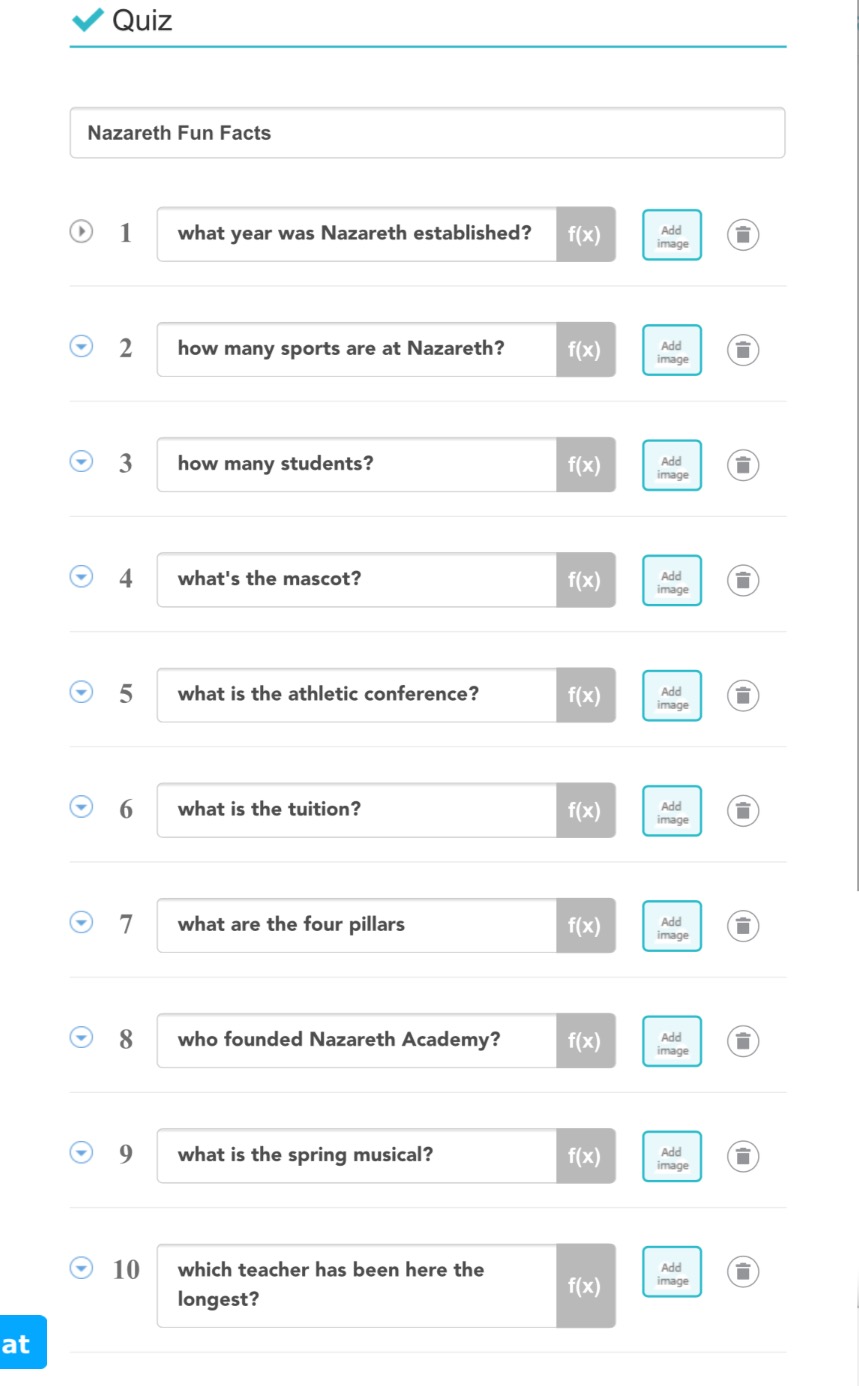The image size is (859, 1386).
Task: Add image to athletic conference question
Action: tap(672, 695)
